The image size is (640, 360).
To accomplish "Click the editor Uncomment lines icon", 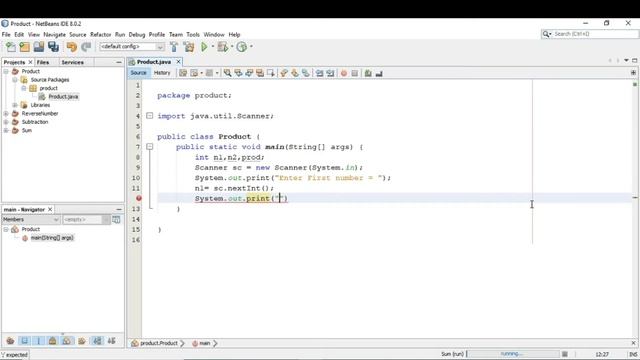I will point(379,73).
